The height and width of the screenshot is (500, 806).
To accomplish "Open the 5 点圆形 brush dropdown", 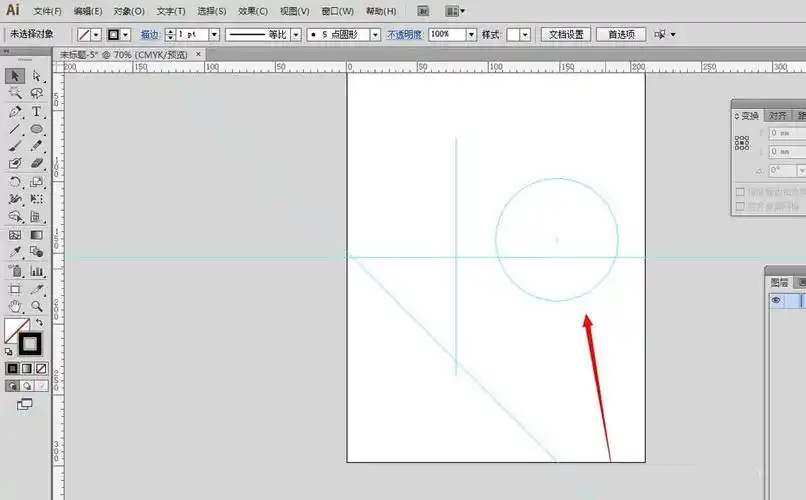I will pos(375,34).
